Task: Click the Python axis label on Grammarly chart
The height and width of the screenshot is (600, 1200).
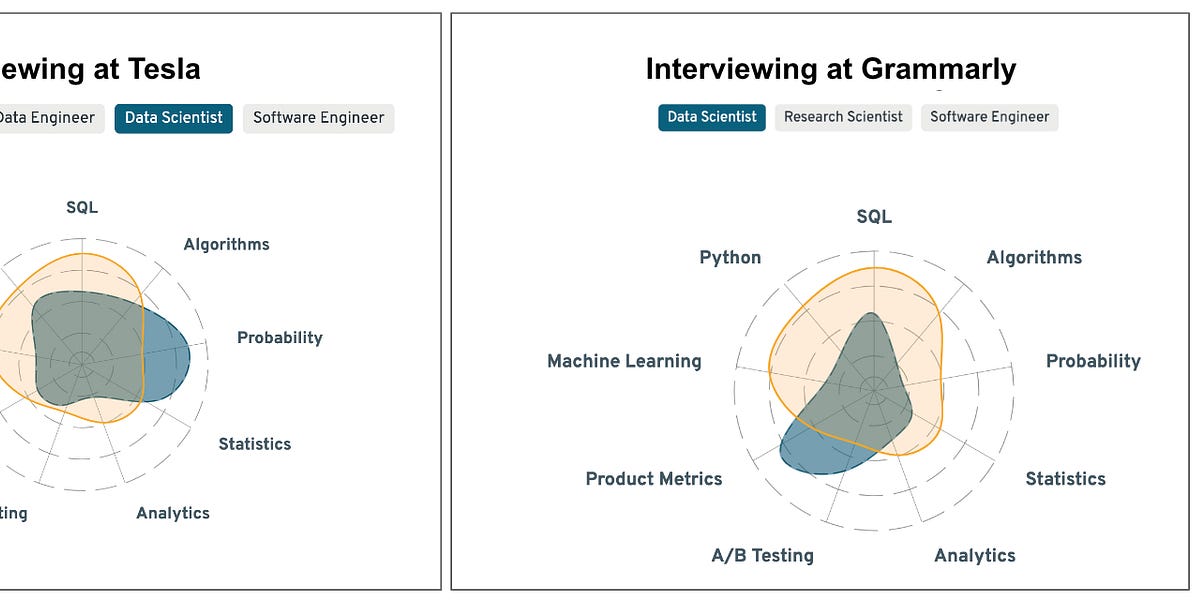Action: (x=730, y=257)
